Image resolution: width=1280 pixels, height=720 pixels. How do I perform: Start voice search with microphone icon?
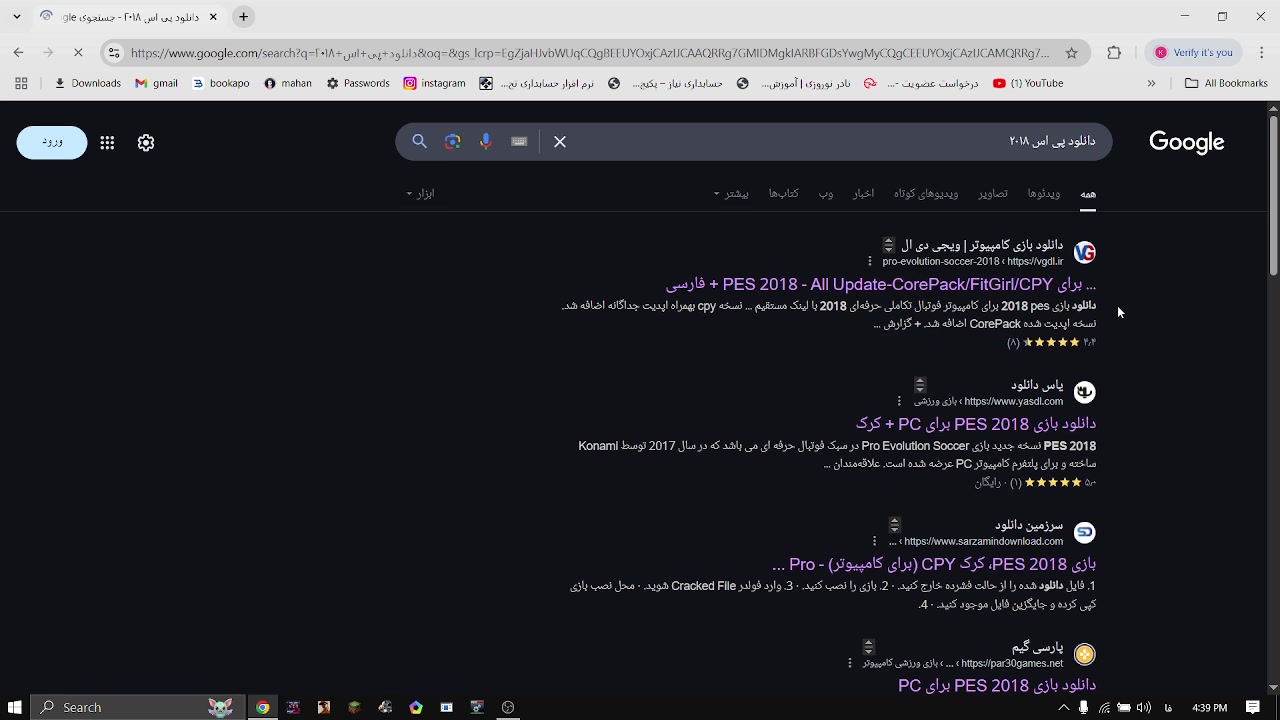point(486,142)
